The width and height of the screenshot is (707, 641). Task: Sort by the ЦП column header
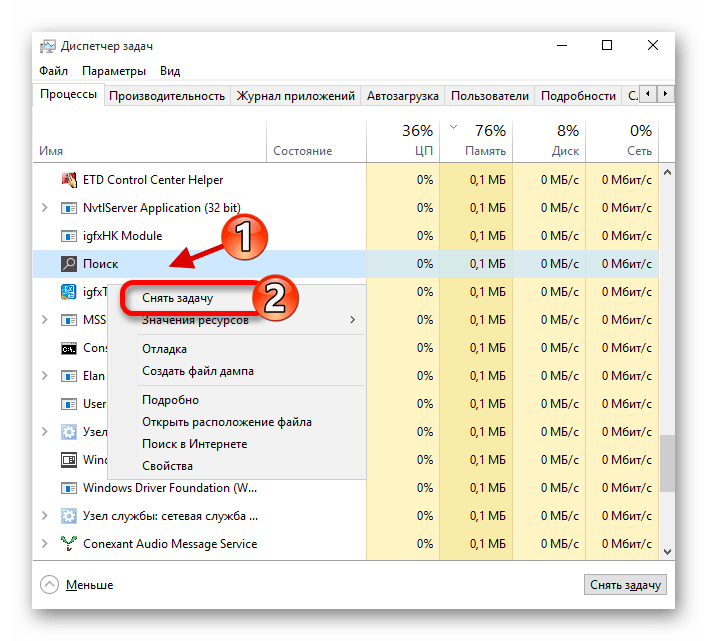pos(403,141)
